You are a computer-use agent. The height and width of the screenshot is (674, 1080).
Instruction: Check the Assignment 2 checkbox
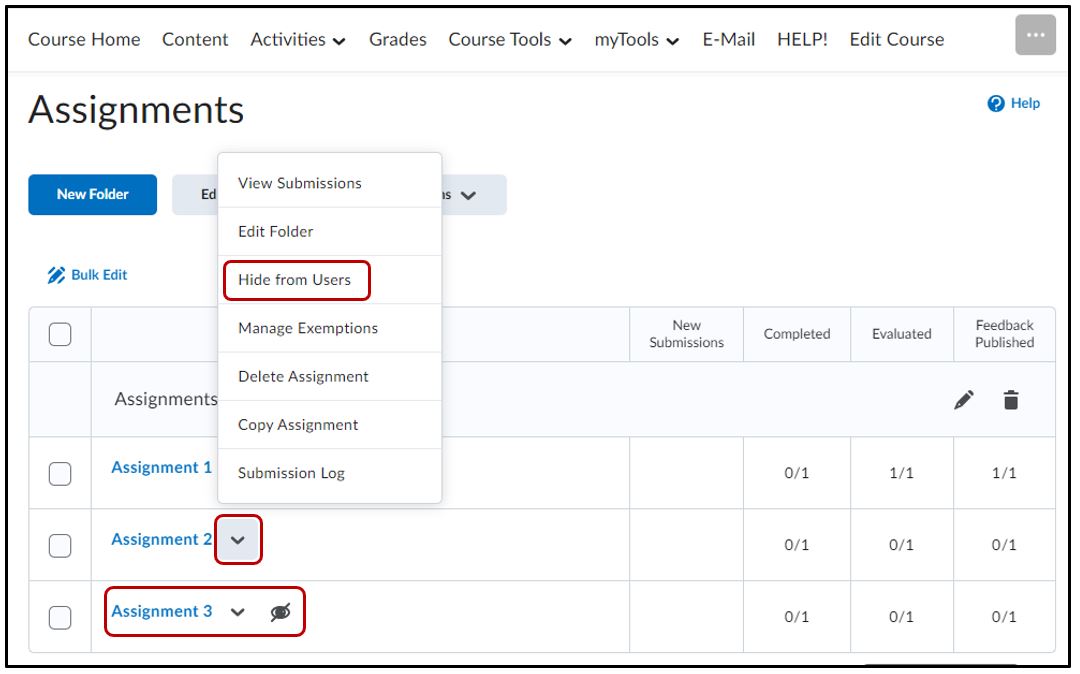60,545
